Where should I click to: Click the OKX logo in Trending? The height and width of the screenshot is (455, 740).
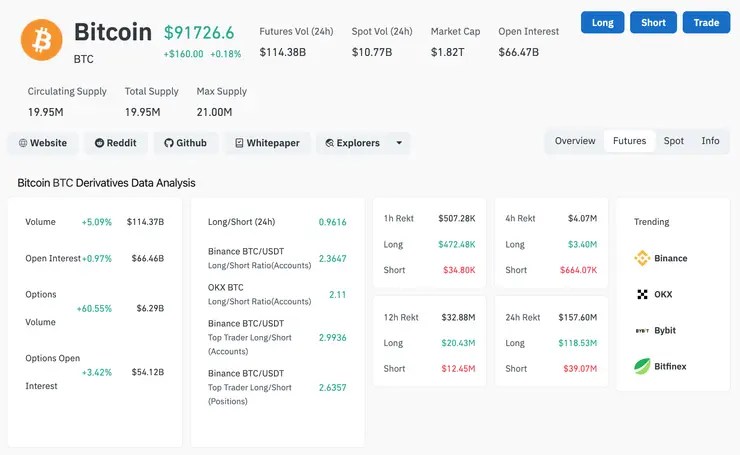642,295
